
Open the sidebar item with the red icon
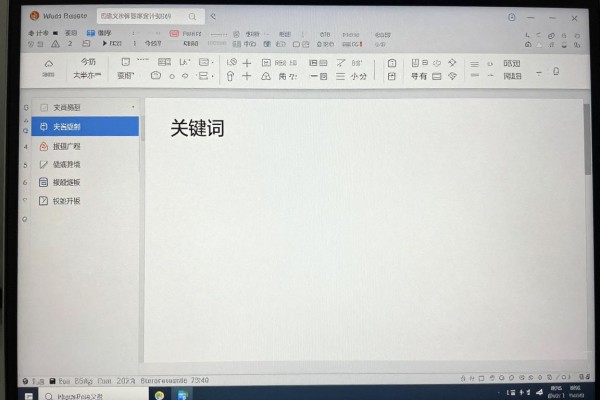(85, 146)
